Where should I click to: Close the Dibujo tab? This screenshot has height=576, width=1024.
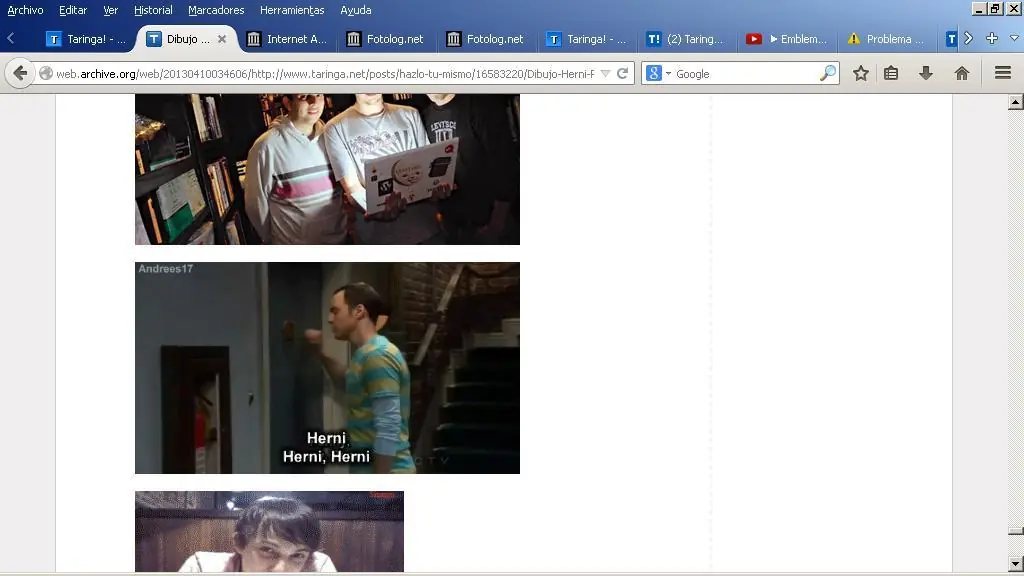click(x=222, y=39)
